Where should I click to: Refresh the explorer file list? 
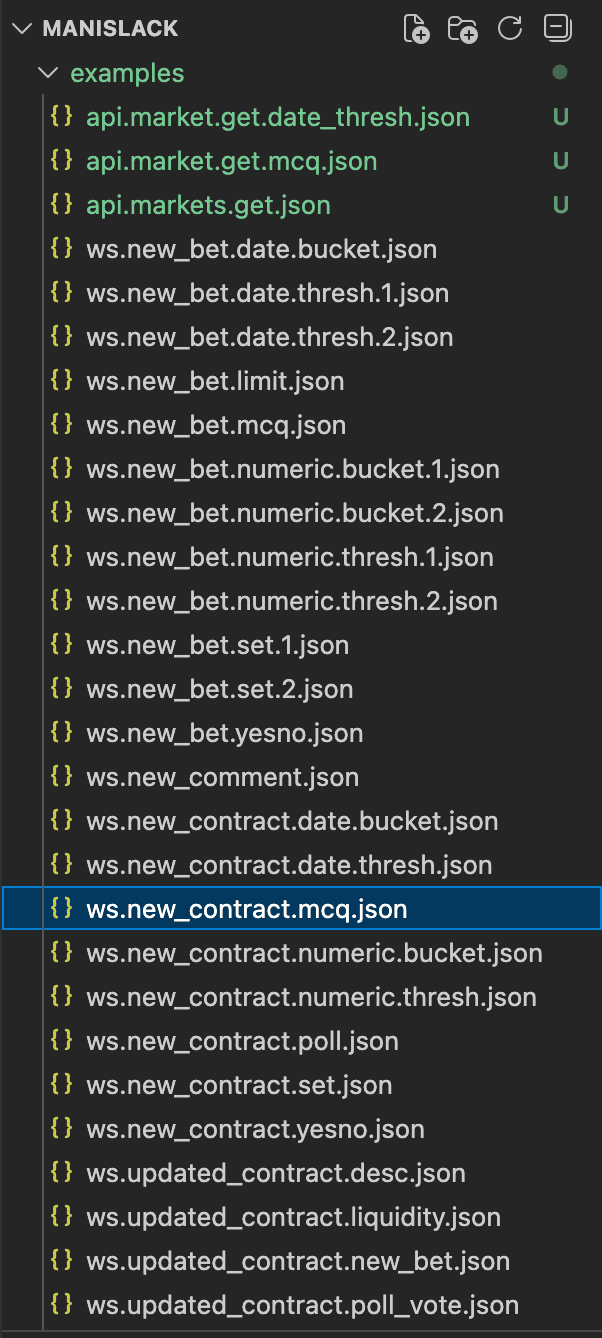[x=510, y=29]
